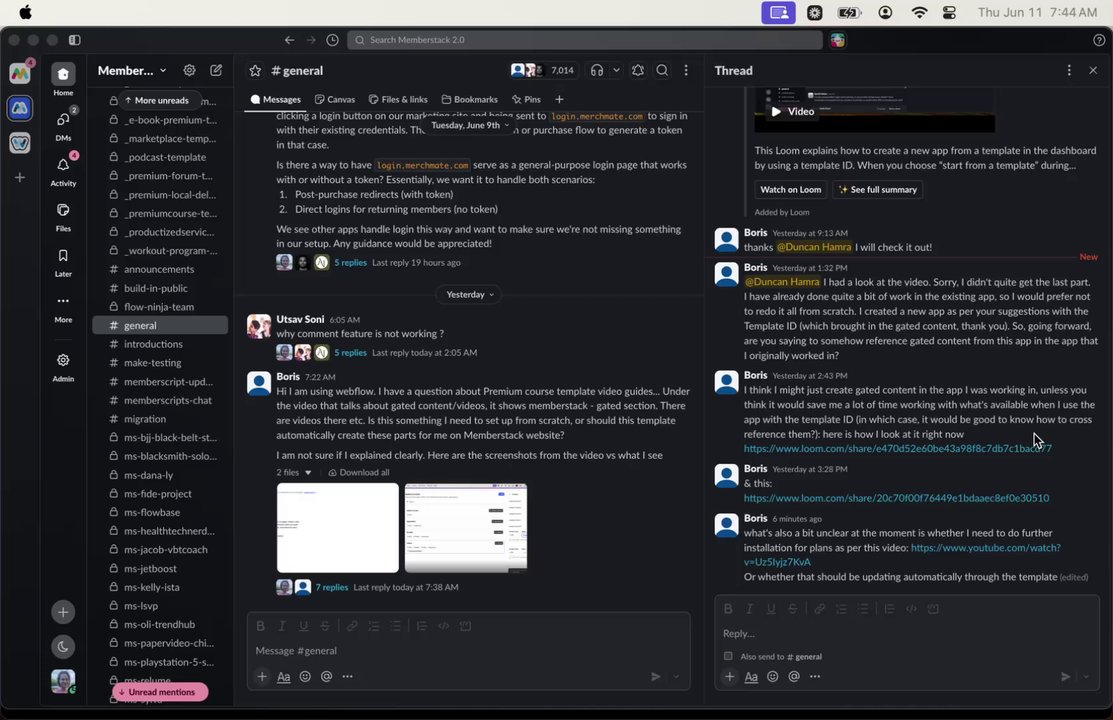Open the More menu in left rail

click(x=63, y=307)
